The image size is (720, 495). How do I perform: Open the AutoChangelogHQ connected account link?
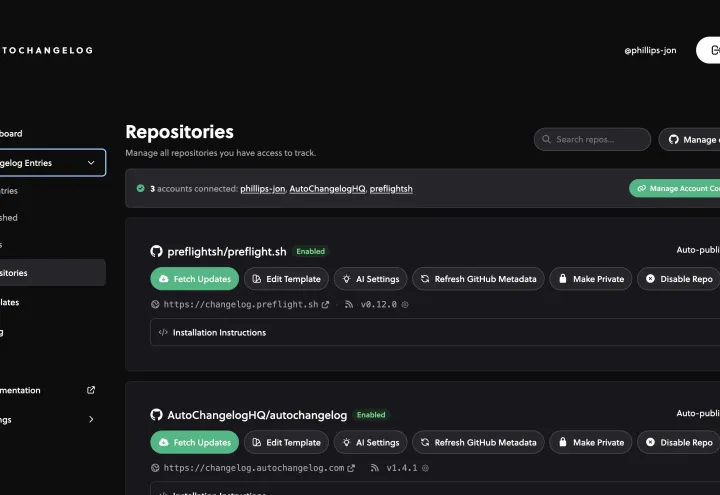pos(327,189)
